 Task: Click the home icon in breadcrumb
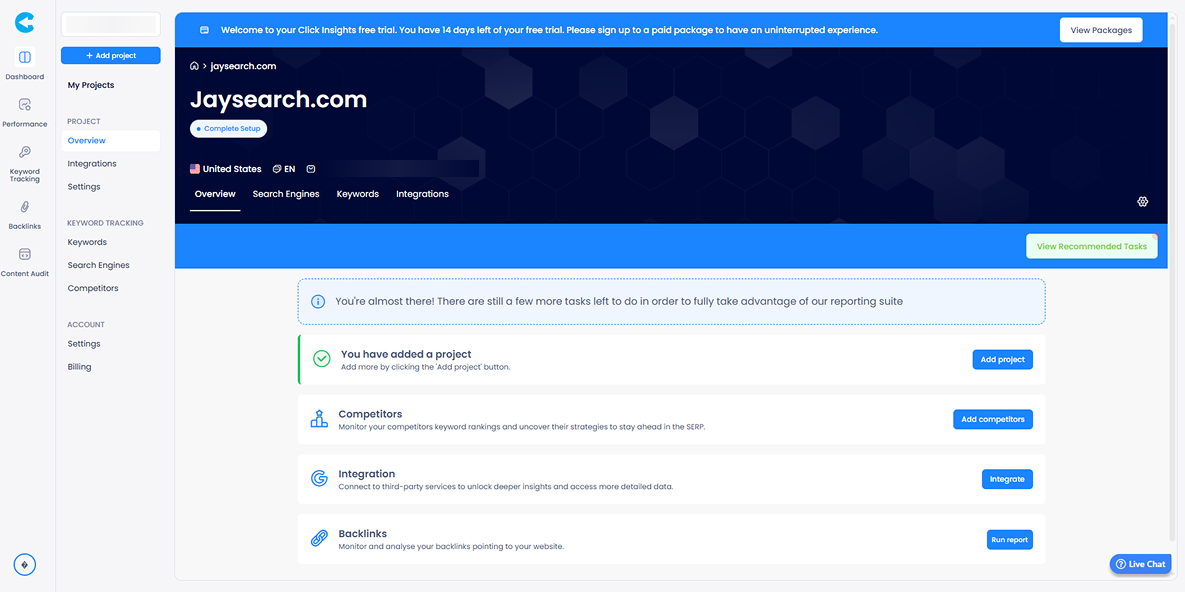194,66
